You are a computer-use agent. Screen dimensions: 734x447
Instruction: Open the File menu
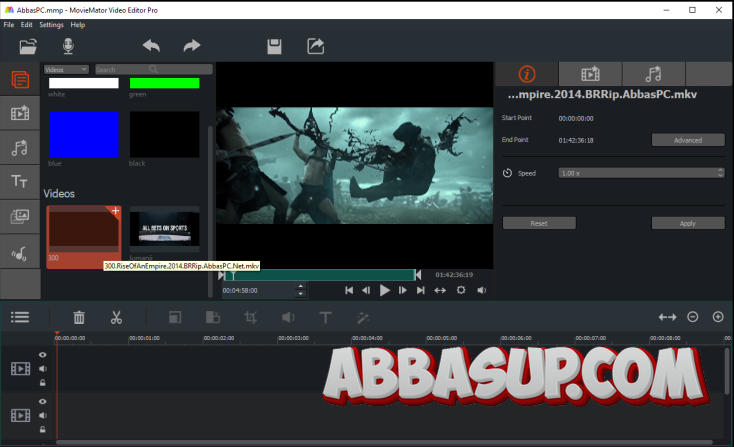(x=9, y=25)
